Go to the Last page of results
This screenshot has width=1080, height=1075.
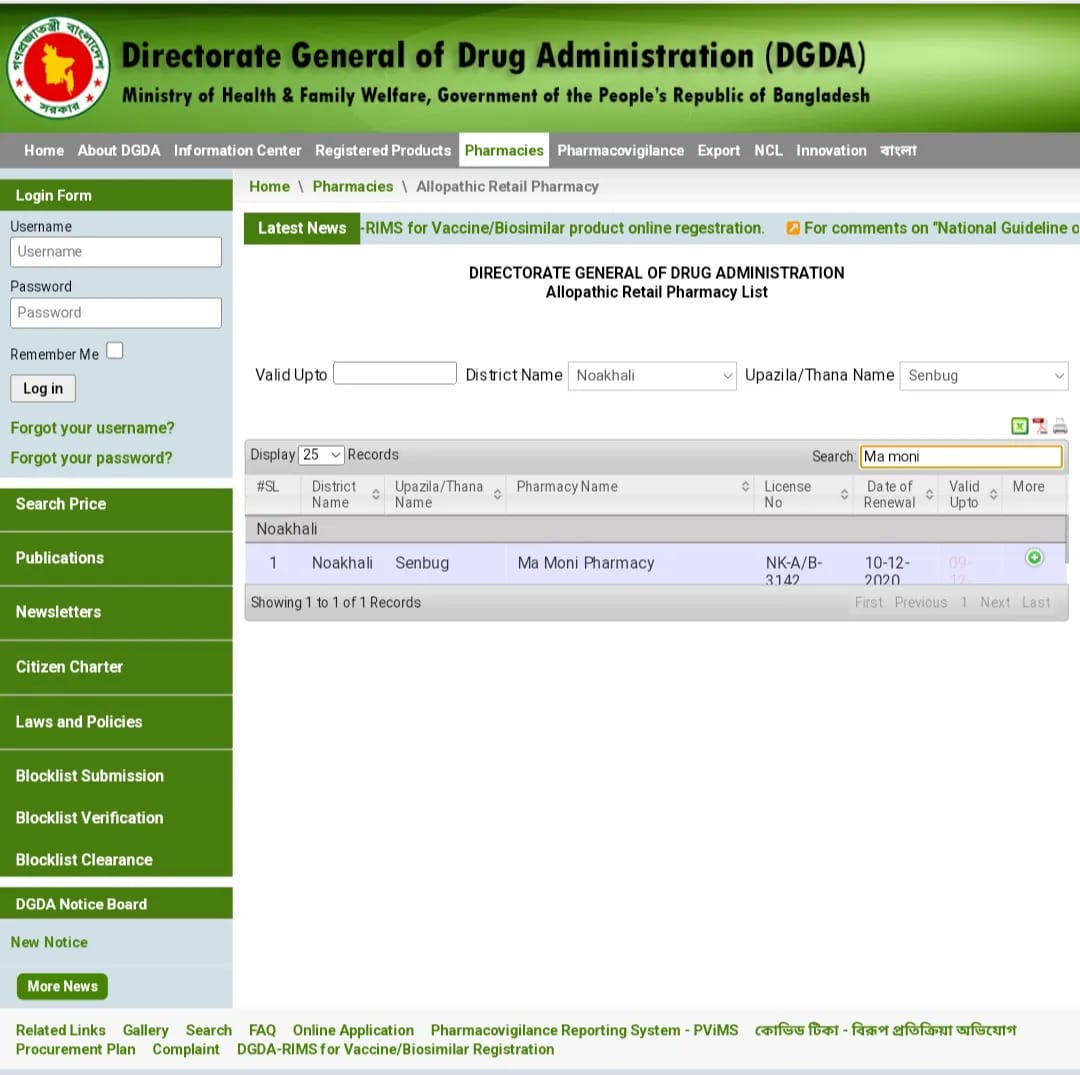(x=1036, y=603)
